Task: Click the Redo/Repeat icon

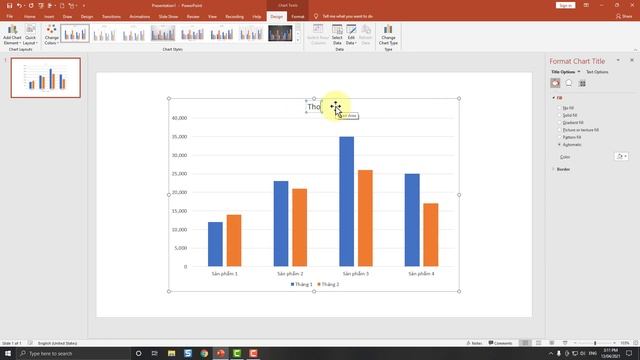Action: pos(31,6)
